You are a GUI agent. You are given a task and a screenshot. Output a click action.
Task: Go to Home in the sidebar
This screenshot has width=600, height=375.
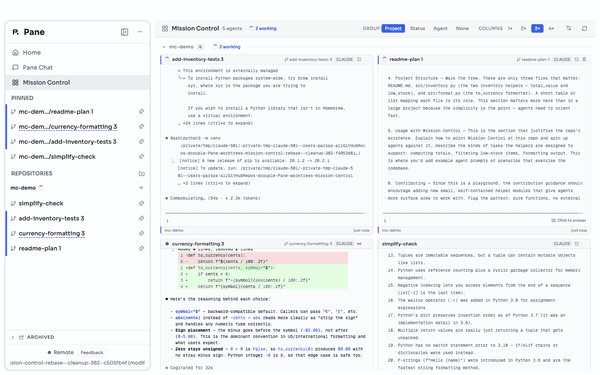[x=77, y=52]
